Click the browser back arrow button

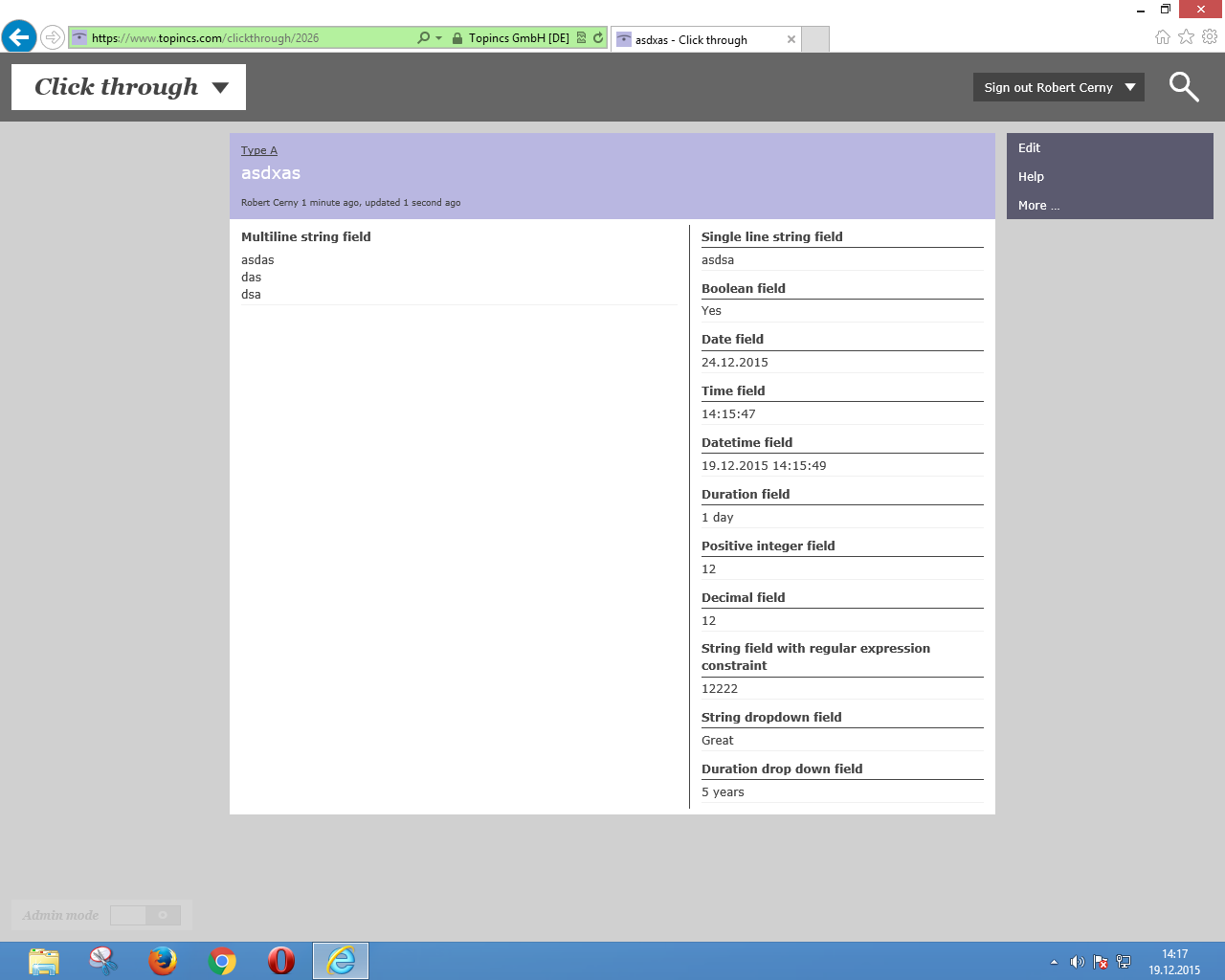19,37
